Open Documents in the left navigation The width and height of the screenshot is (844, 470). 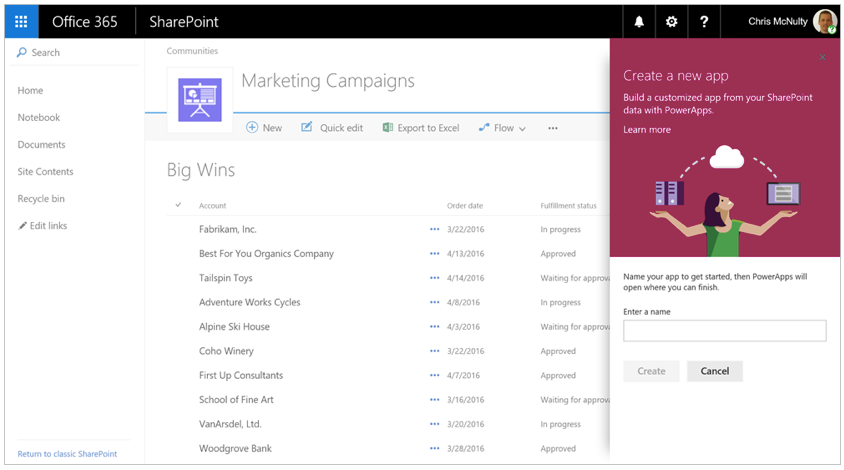(41, 144)
